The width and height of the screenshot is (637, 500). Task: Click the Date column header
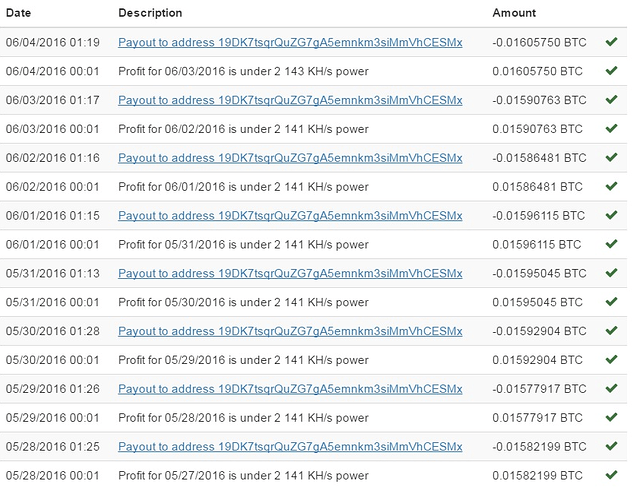(x=19, y=13)
